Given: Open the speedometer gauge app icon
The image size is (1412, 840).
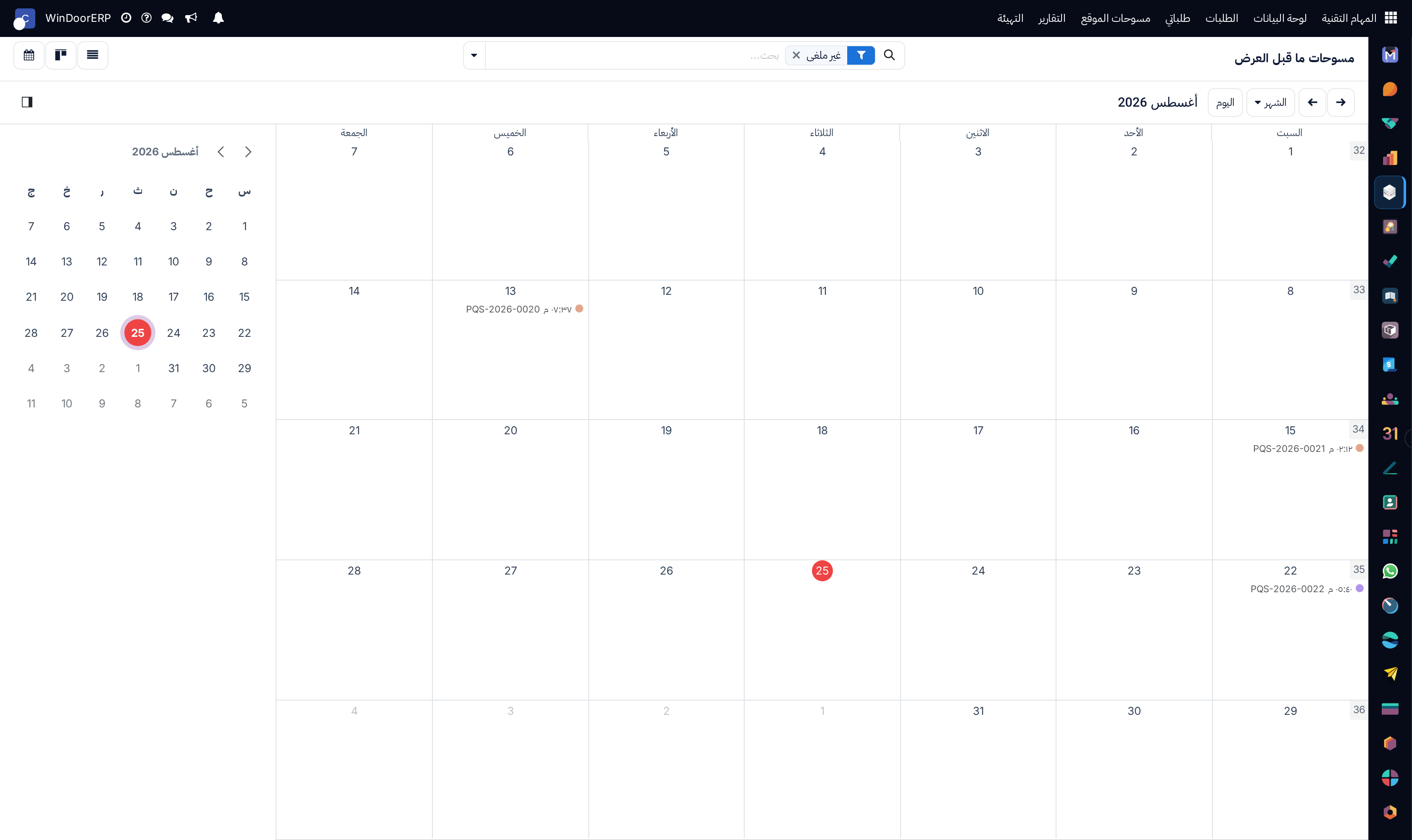Looking at the screenshot, I should pos(1390,606).
